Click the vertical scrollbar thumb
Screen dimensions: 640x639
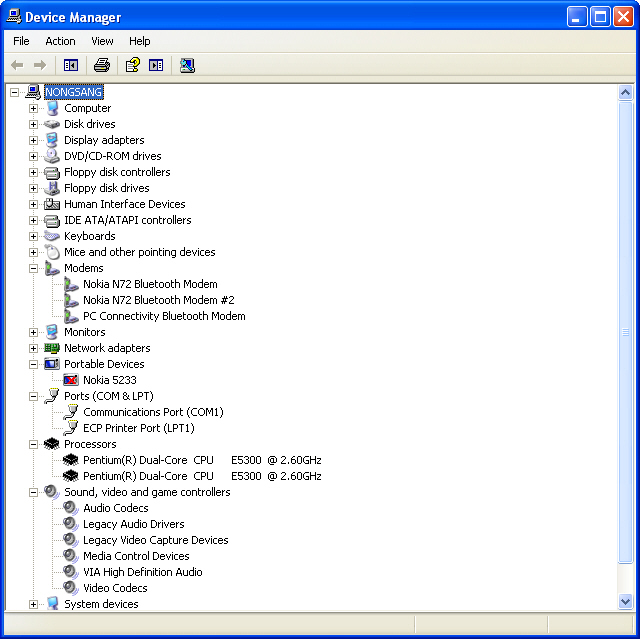tap(625, 332)
